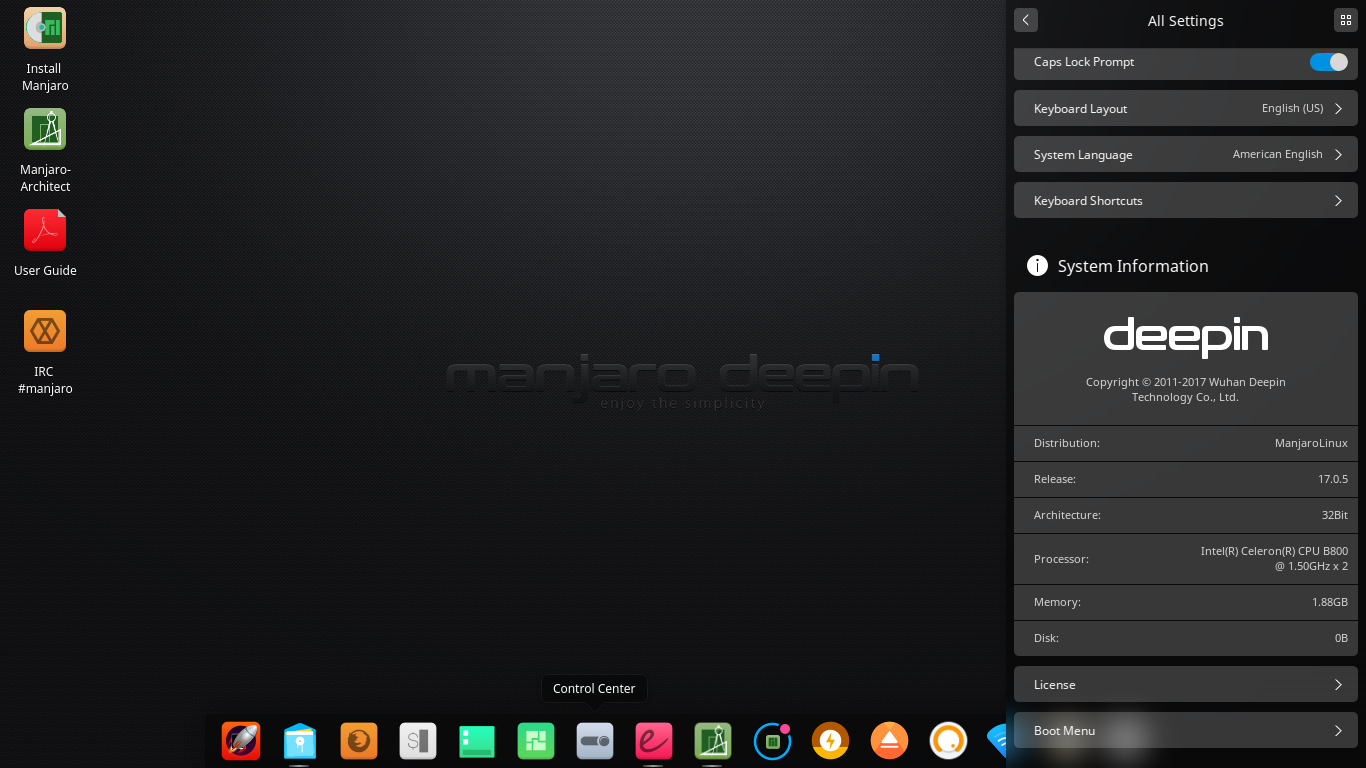Click the grid view icon in settings header

click(x=1345, y=20)
